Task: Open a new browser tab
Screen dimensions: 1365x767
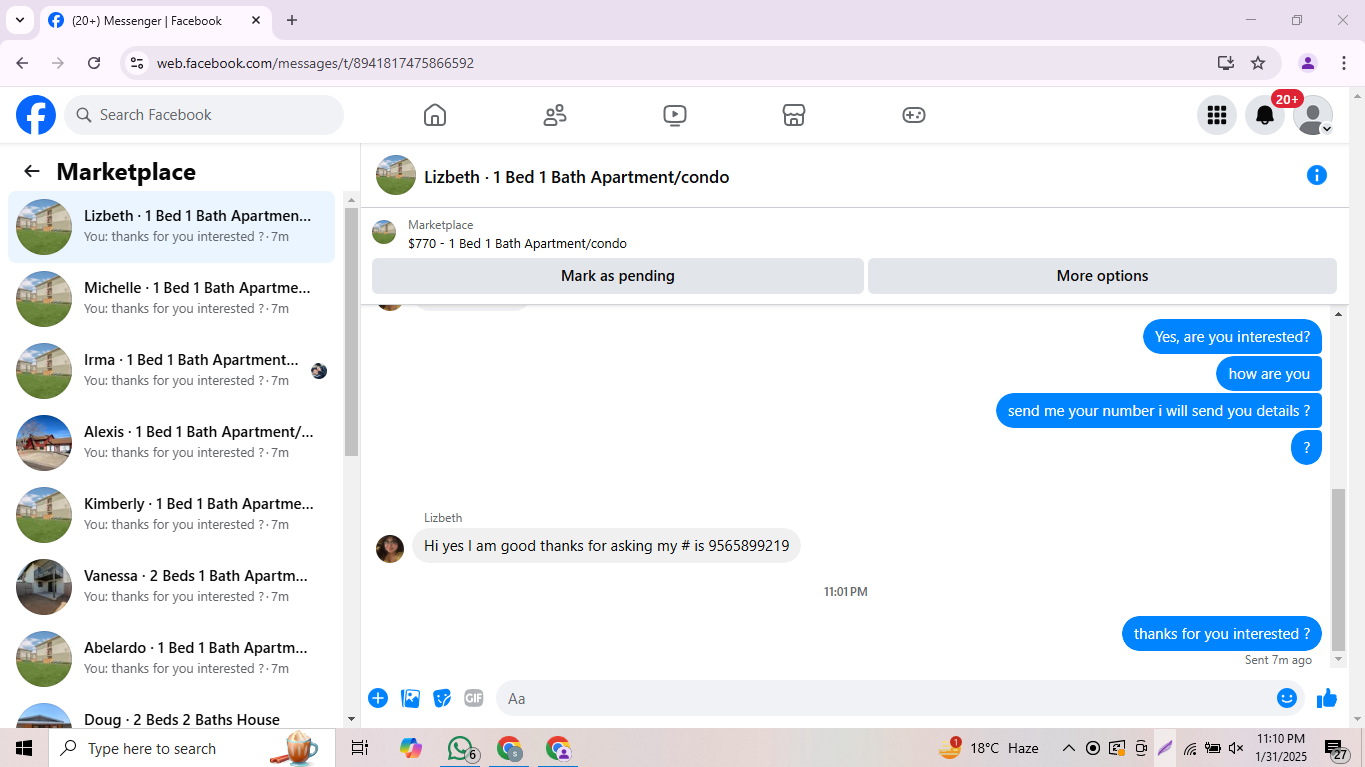Action: click(292, 20)
